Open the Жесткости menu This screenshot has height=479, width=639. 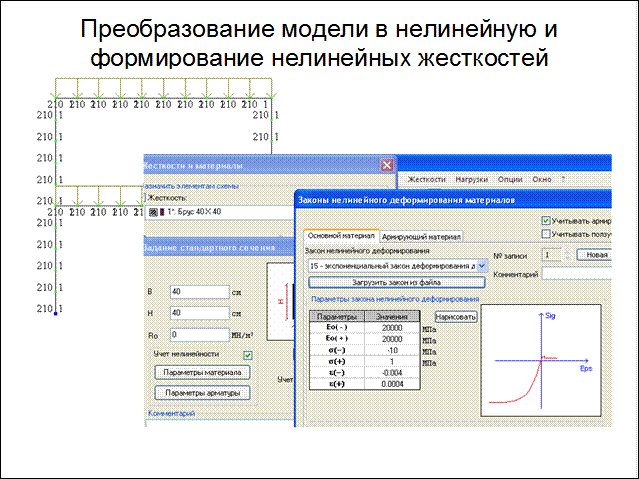tap(426, 179)
